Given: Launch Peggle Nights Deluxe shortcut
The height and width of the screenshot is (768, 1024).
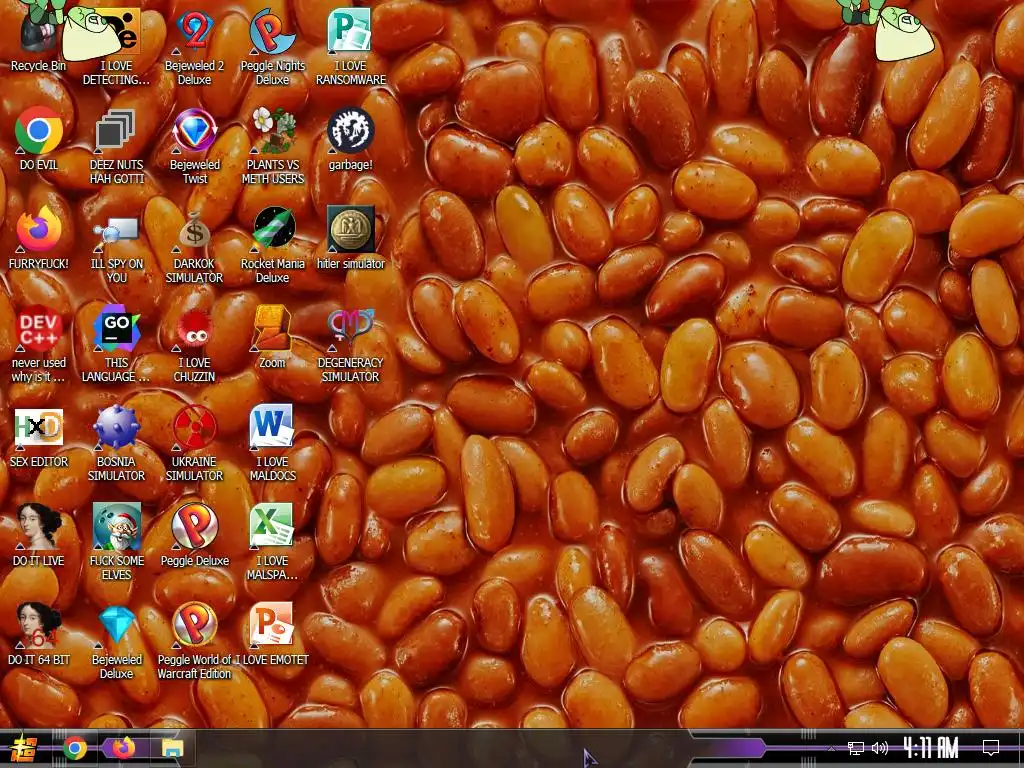Looking at the screenshot, I should point(272,46).
